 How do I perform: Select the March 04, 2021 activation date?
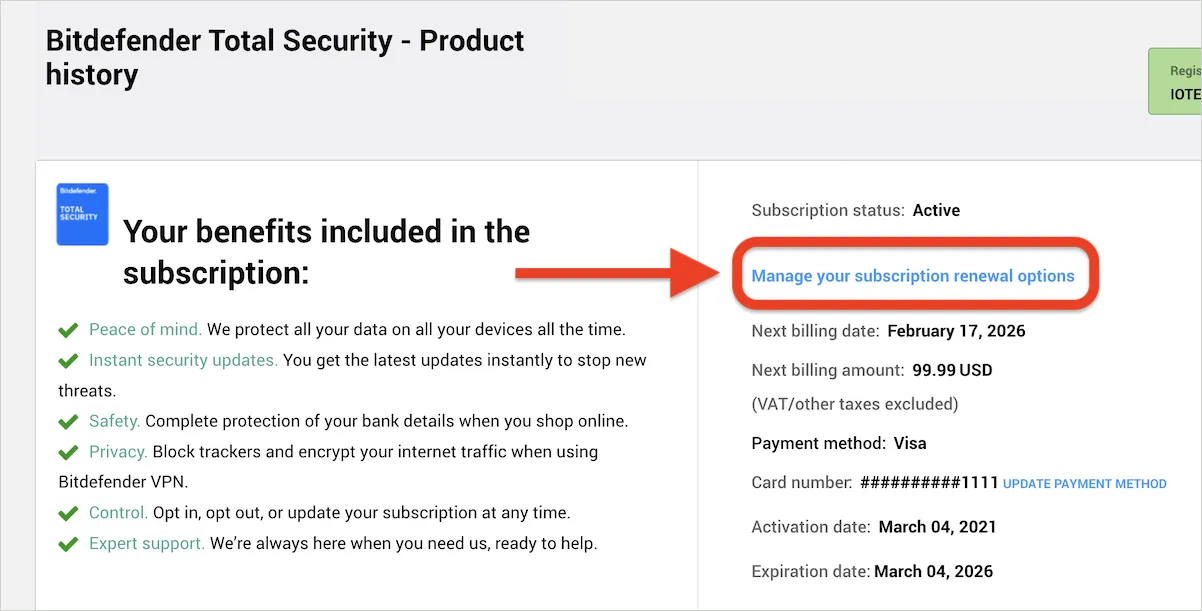[x=937, y=527]
